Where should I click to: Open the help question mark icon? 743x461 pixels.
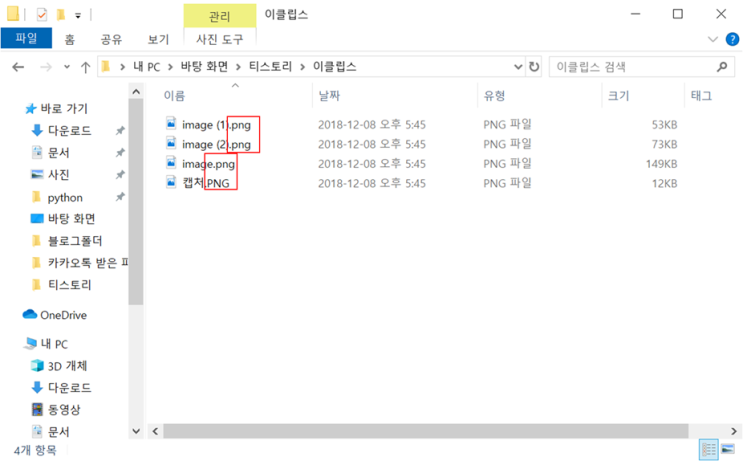pos(732,39)
